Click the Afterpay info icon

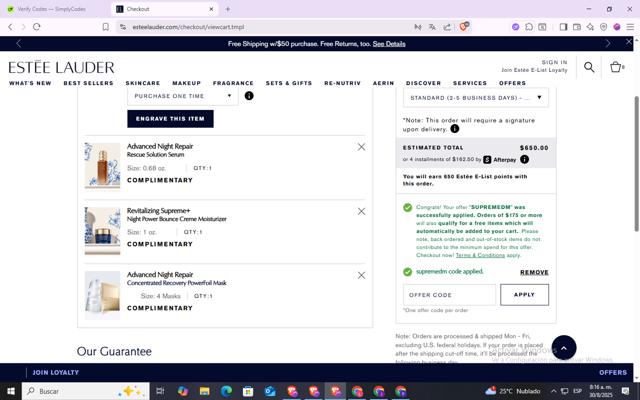click(x=524, y=160)
